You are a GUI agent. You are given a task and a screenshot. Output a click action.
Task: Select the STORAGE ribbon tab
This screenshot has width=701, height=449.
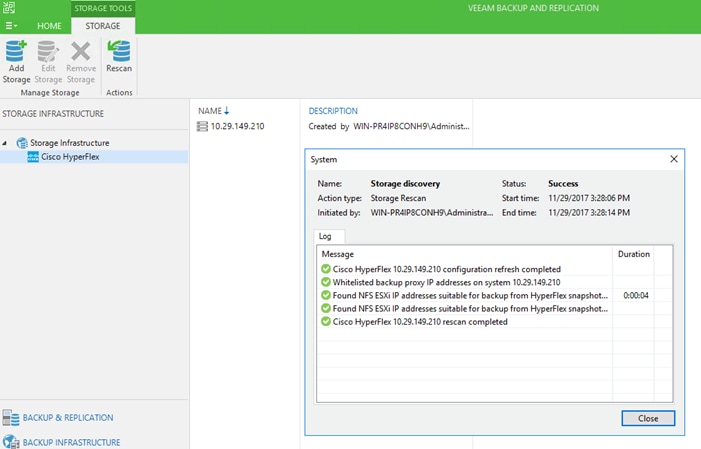(103, 26)
